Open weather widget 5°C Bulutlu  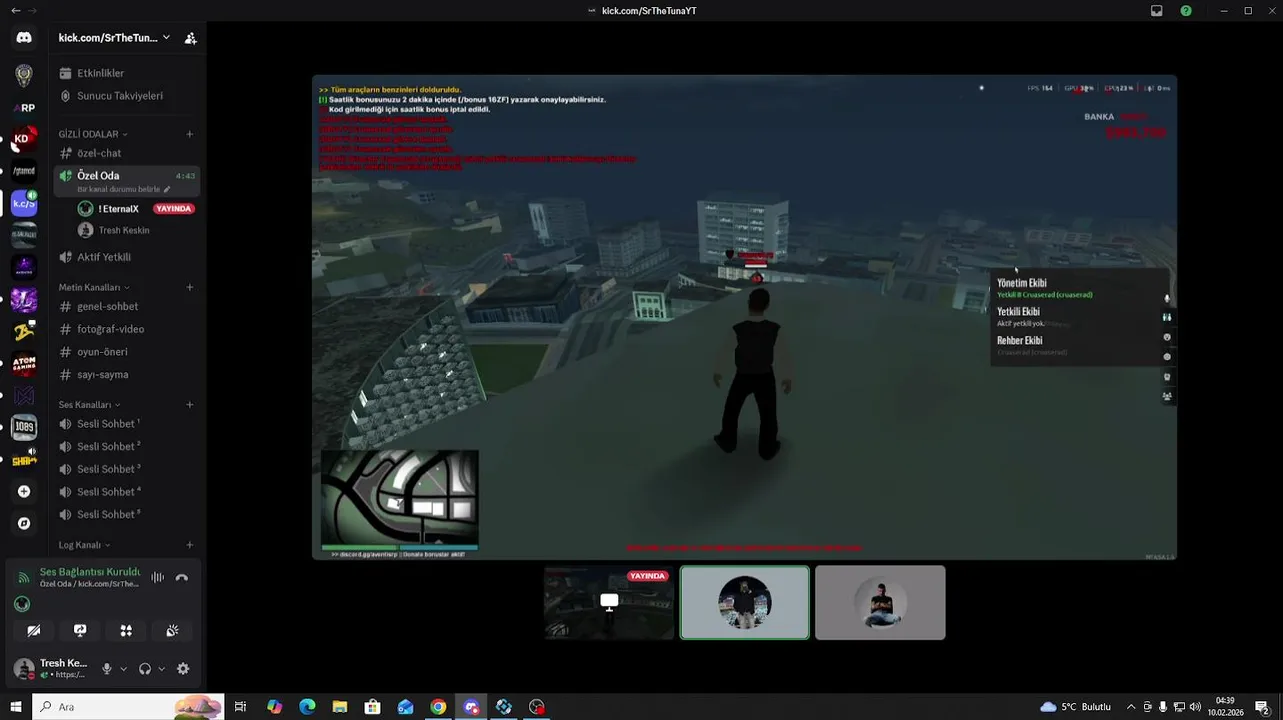[1076, 707]
